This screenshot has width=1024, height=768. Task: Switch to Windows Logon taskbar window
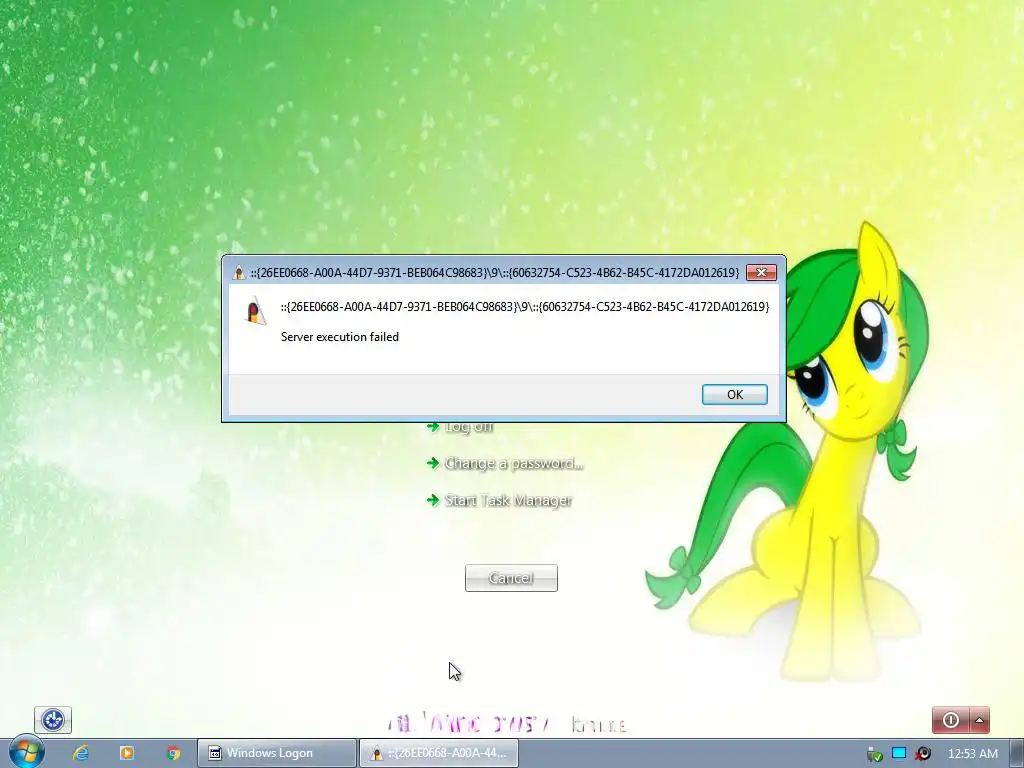click(277, 753)
